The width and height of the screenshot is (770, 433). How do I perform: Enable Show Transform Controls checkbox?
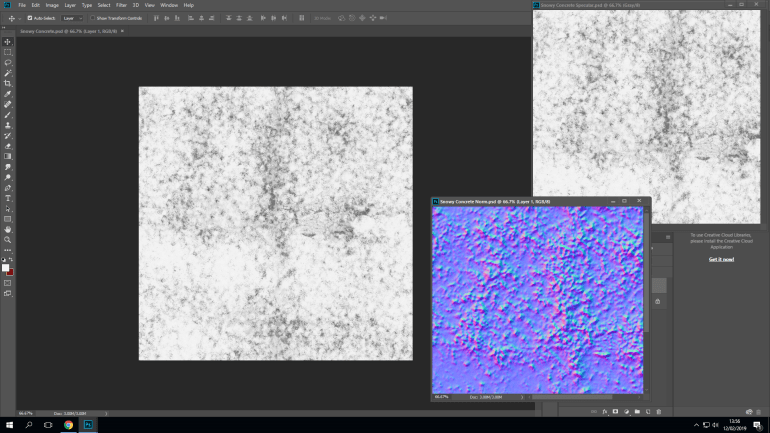pyautogui.click(x=92, y=18)
